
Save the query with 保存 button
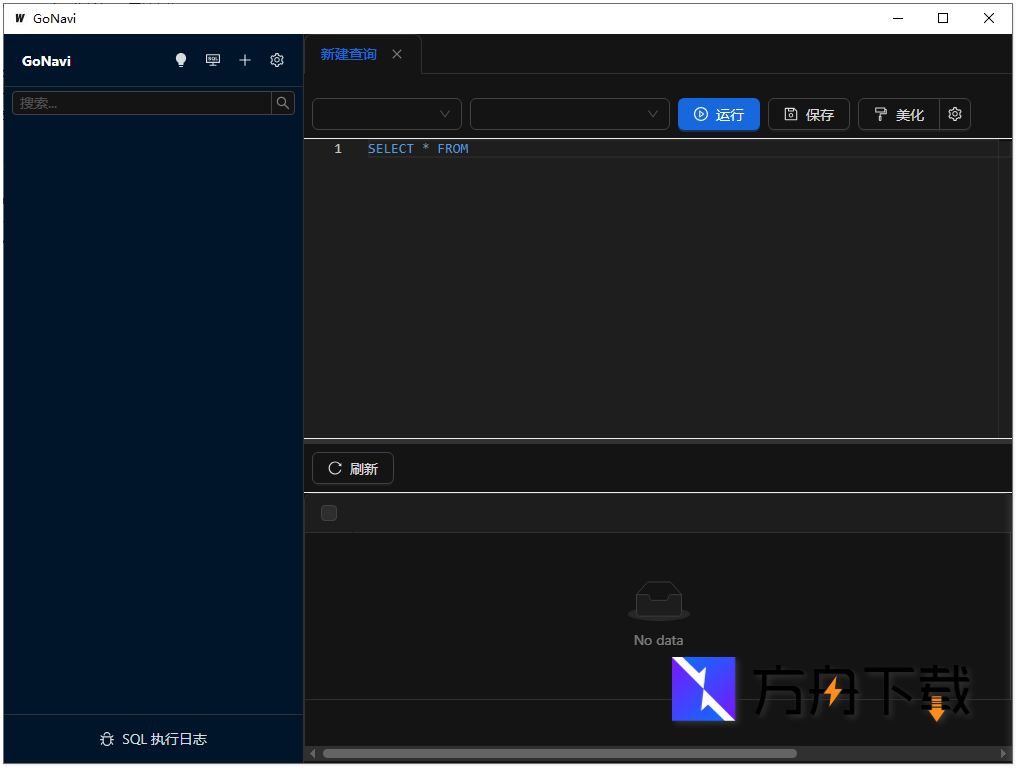click(809, 115)
